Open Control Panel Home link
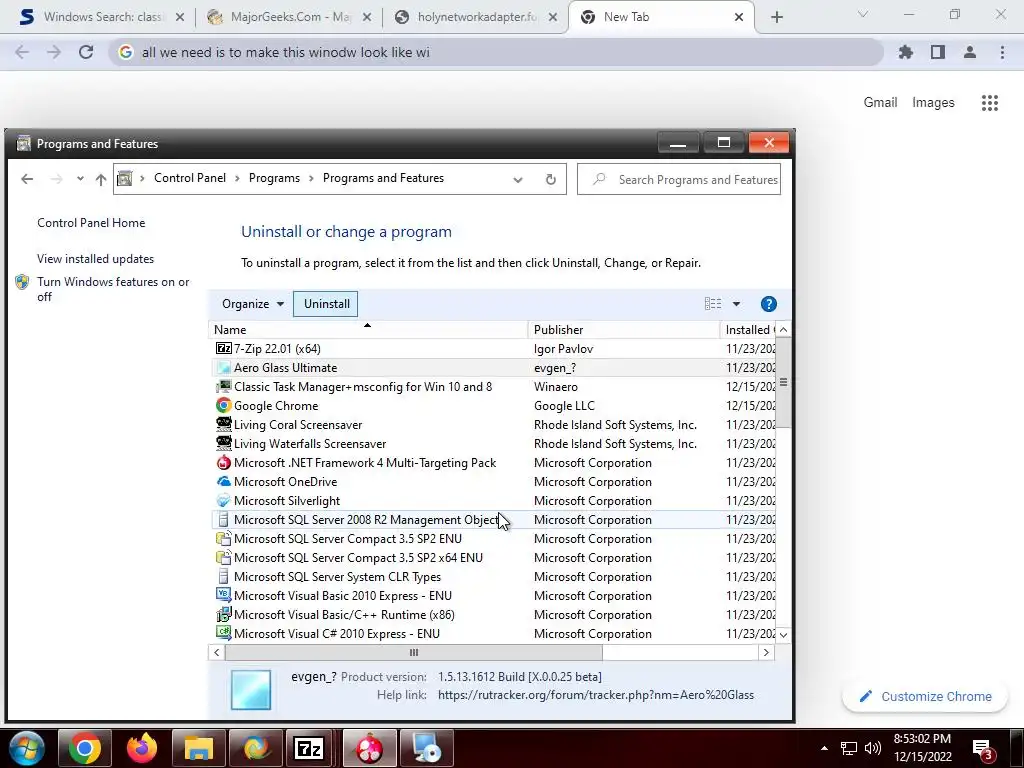Viewport: 1024px width, 768px height. tap(91, 223)
